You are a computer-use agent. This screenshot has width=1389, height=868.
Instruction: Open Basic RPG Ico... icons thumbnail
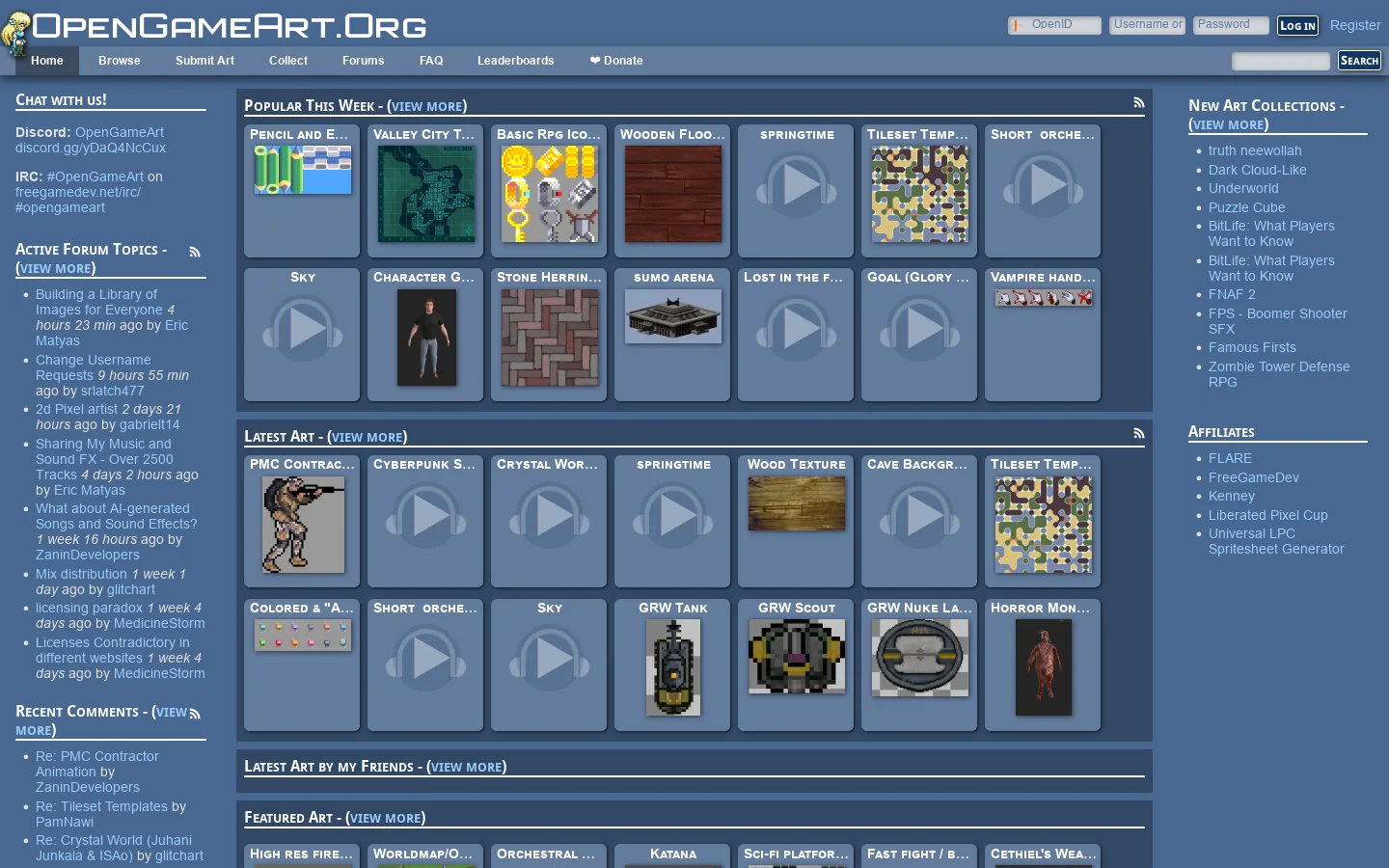point(550,194)
